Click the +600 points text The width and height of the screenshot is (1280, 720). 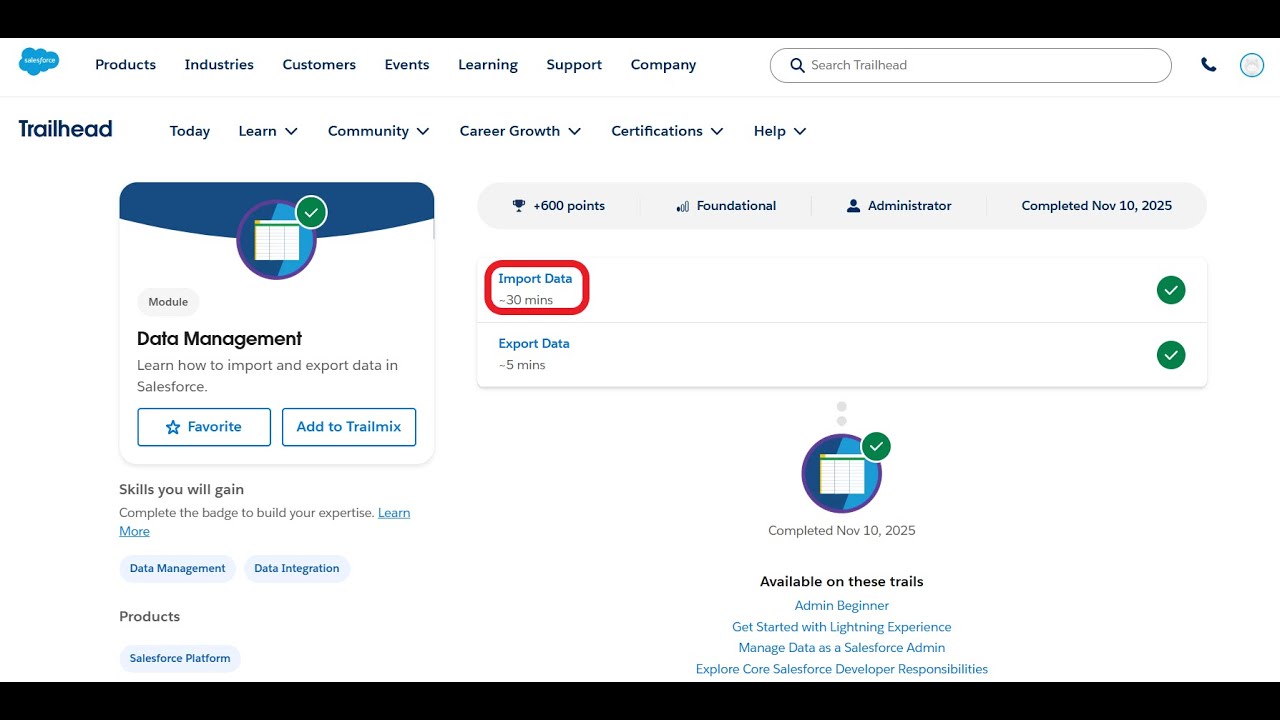click(x=569, y=206)
